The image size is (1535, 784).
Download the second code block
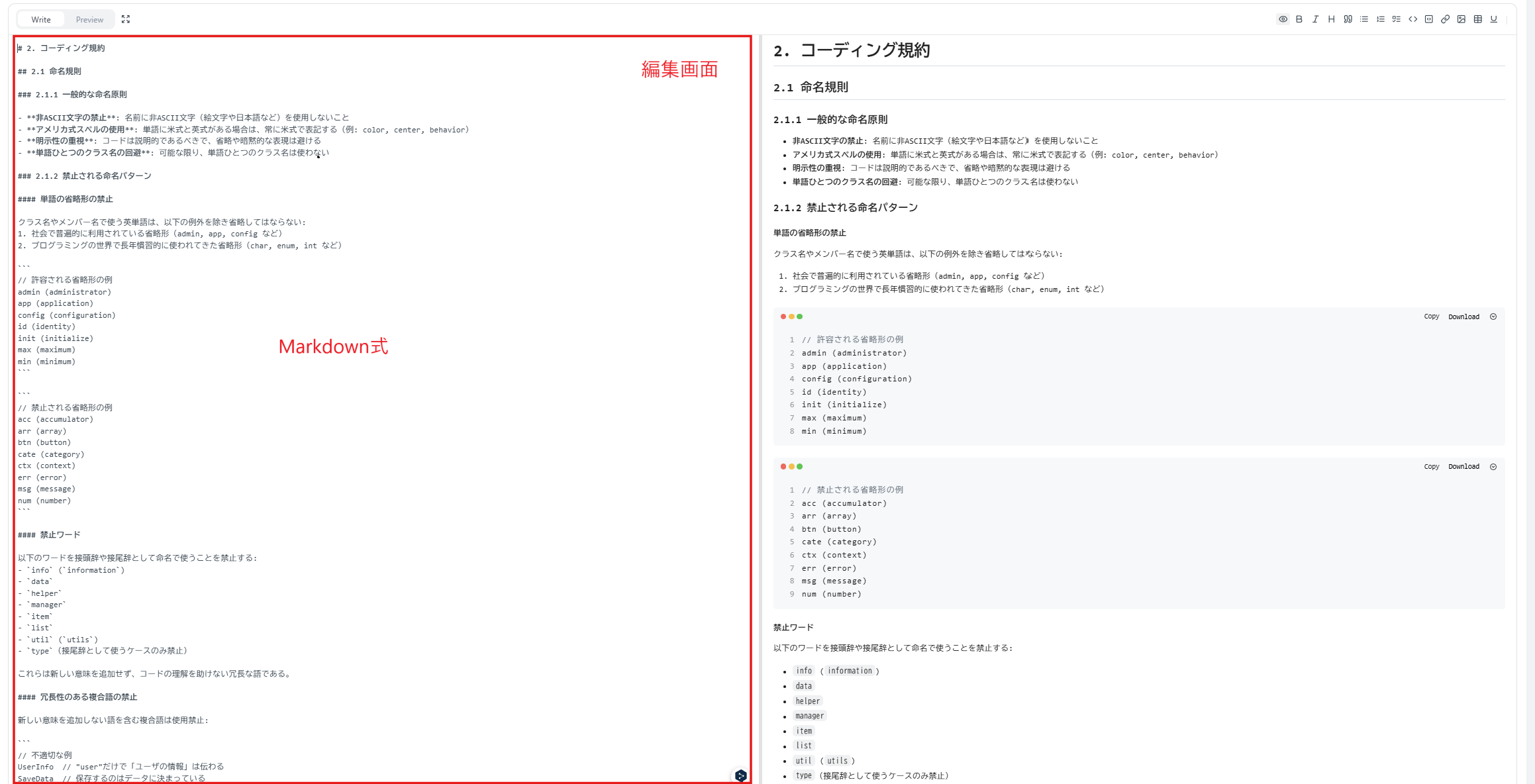point(1463,467)
